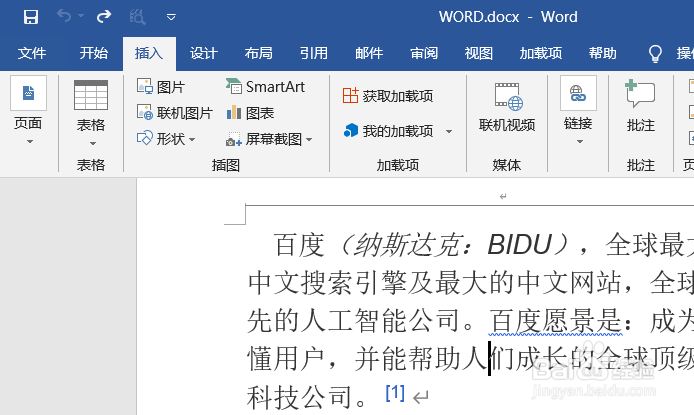Viewport: 694px width, 415px height.
Task: Switch to the 加载项 tab
Action: pos(541,54)
